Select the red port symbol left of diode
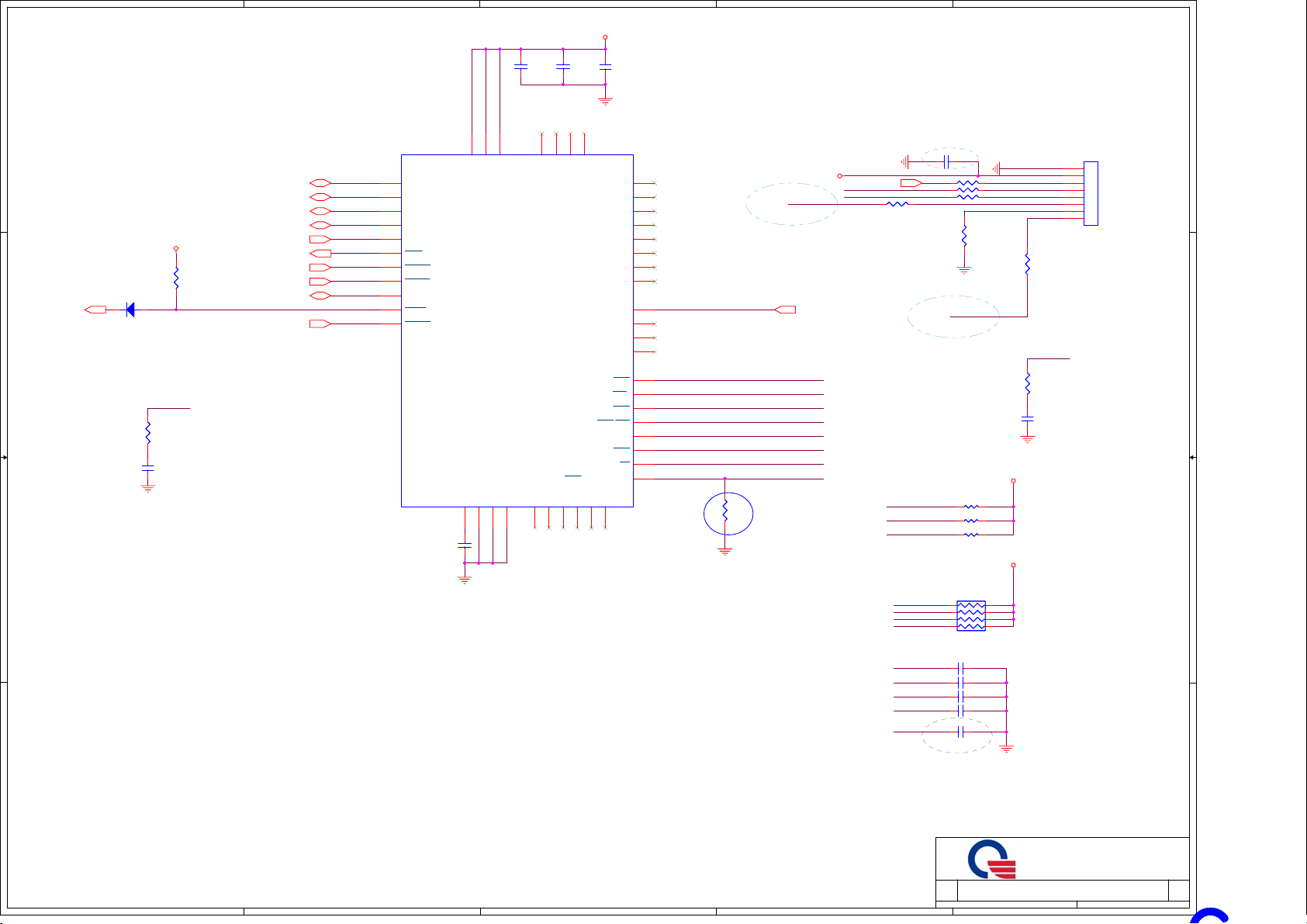The width and height of the screenshot is (1307, 924). (95, 310)
